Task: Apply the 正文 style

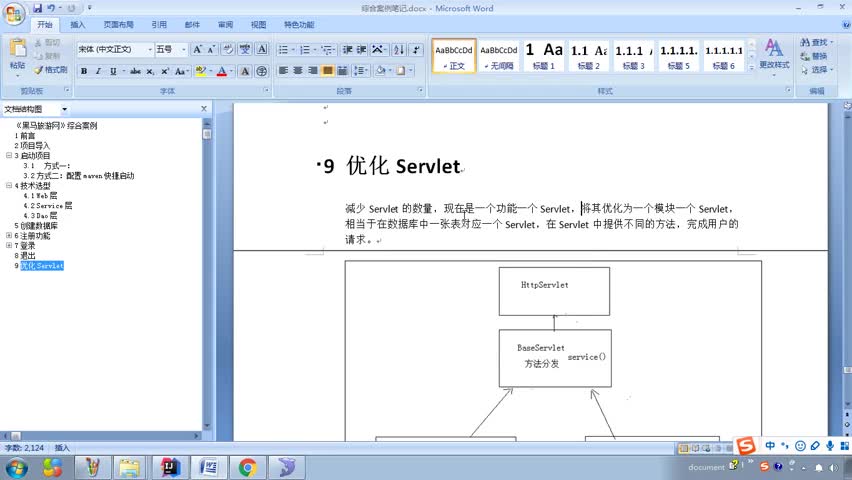Action: [x=454, y=55]
